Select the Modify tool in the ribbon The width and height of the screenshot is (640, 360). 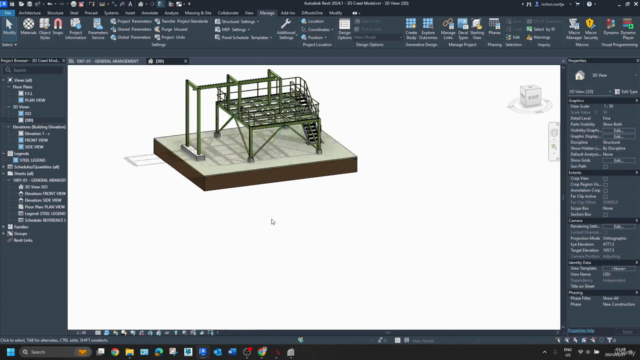pos(9,28)
